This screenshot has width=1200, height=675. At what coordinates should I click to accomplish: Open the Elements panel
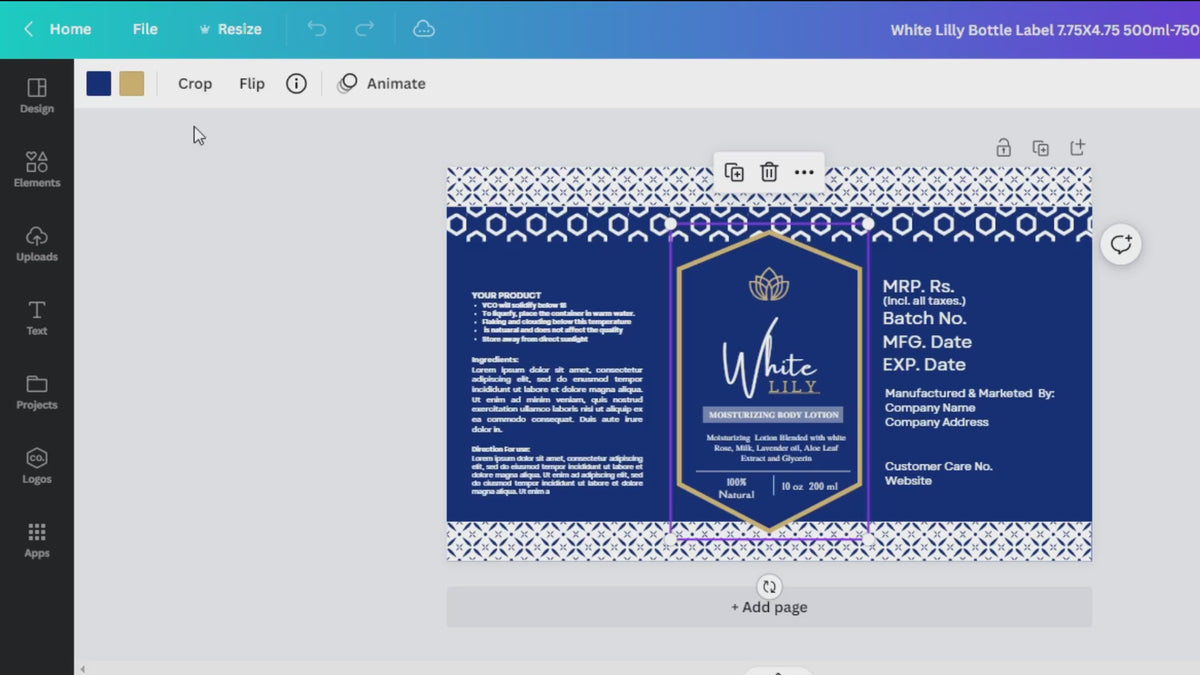(x=37, y=169)
